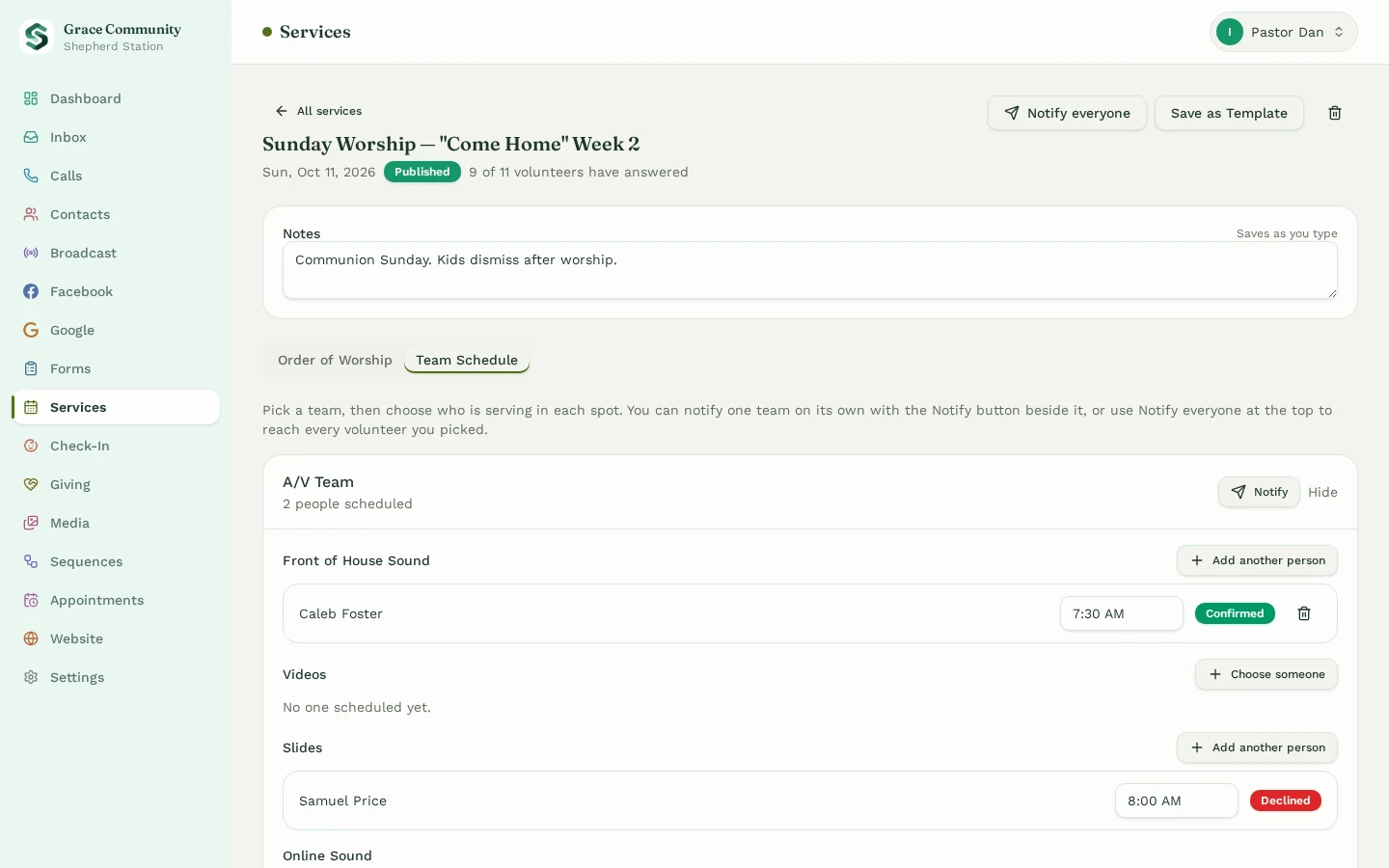Click the Samuel Price name
Screen dimensions: 1389x868
tap(342, 800)
